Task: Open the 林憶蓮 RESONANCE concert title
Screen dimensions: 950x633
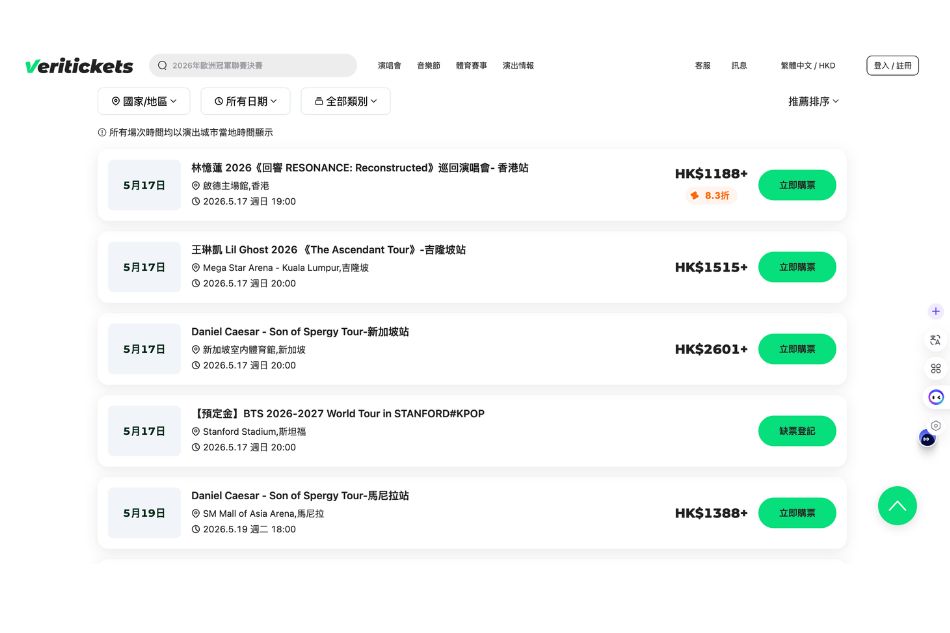Action: [360, 168]
